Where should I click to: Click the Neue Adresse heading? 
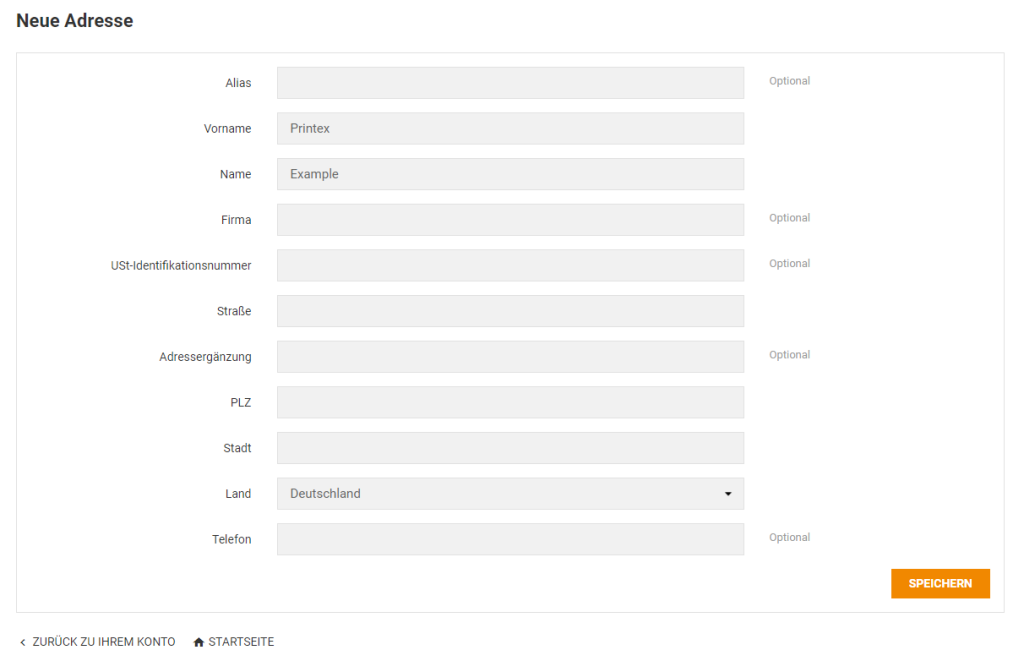[x=74, y=21]
